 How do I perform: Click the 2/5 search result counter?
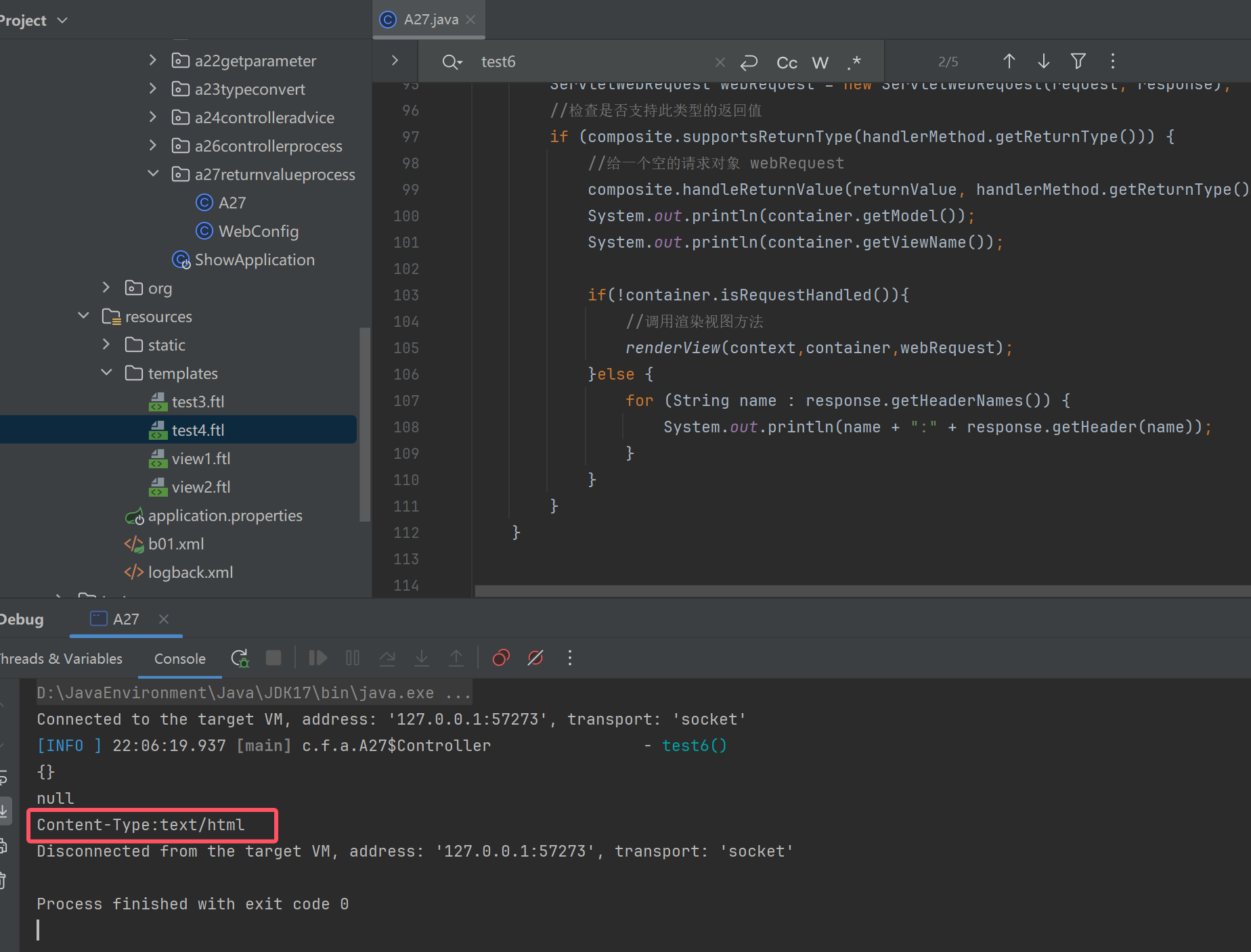tap(948, 62)
